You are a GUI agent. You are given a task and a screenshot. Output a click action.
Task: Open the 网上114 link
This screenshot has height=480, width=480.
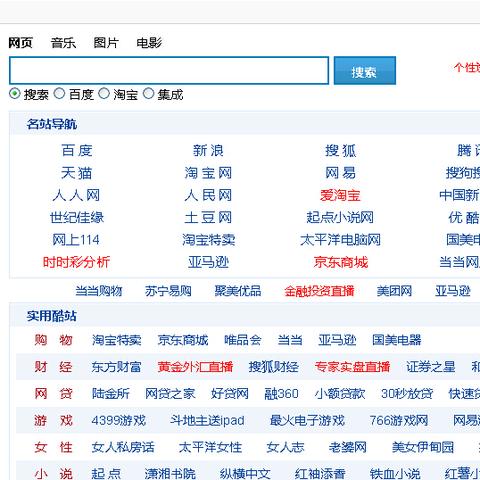click(x=76, y=240)
